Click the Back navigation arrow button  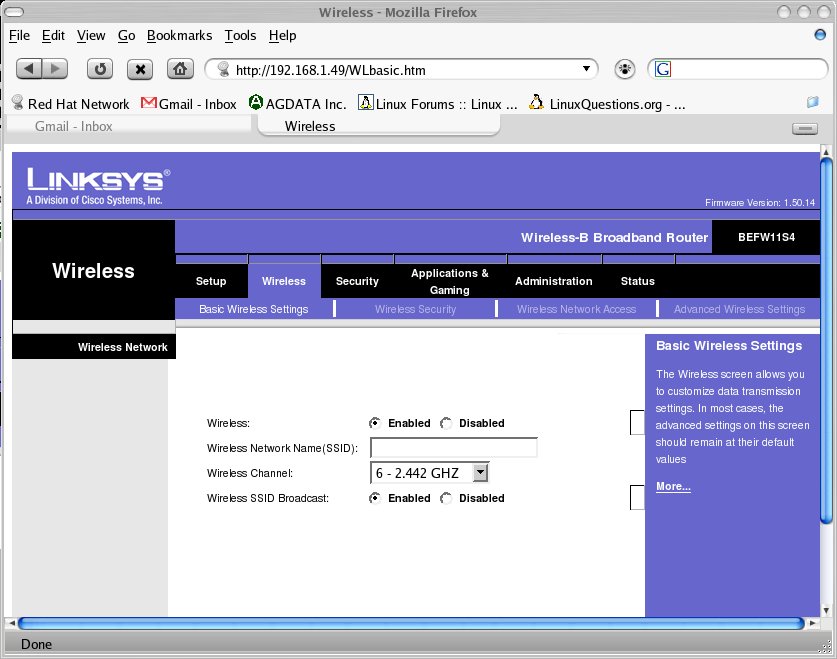[x=30, y=69]
